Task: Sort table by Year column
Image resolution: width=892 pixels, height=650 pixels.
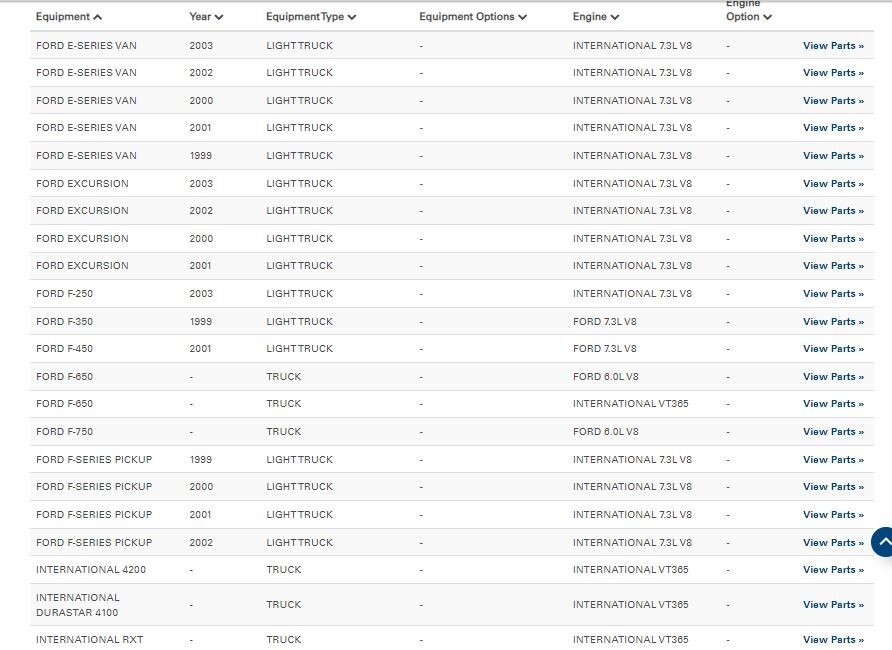Action: tap(206, 17)
